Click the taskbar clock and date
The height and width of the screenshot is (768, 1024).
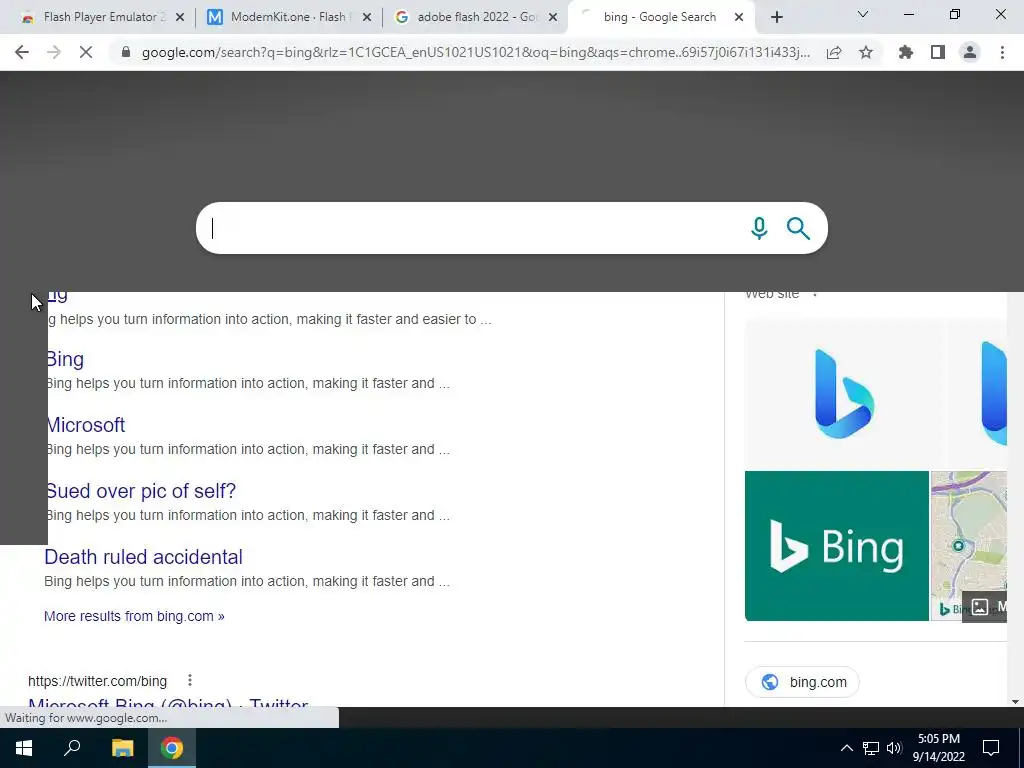coord(938,748)
